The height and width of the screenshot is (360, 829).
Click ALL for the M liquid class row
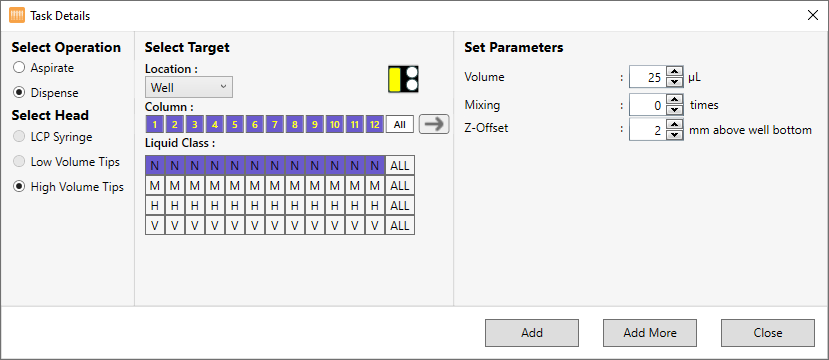[400, 186]
